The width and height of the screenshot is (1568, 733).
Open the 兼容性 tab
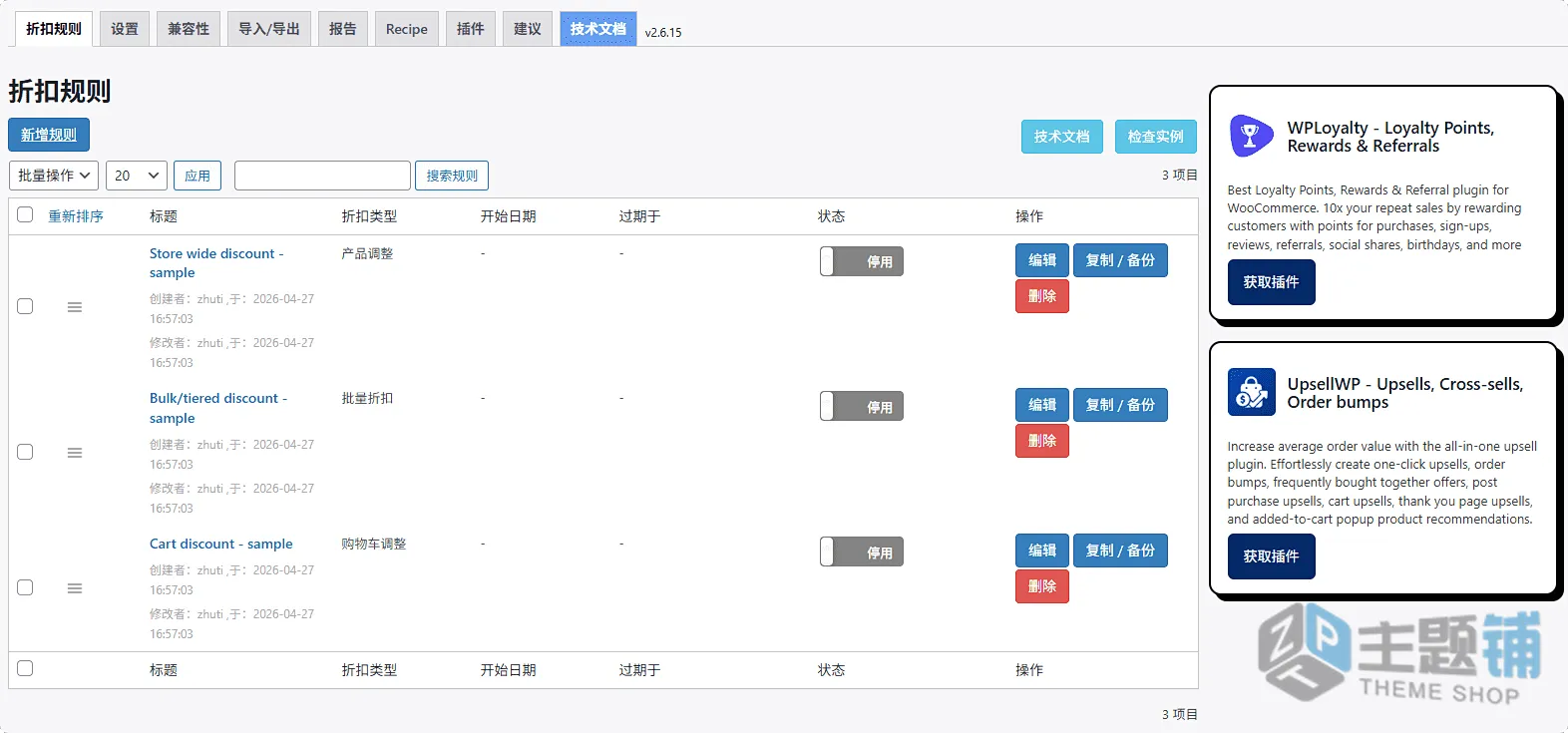[x=189, y=29]
